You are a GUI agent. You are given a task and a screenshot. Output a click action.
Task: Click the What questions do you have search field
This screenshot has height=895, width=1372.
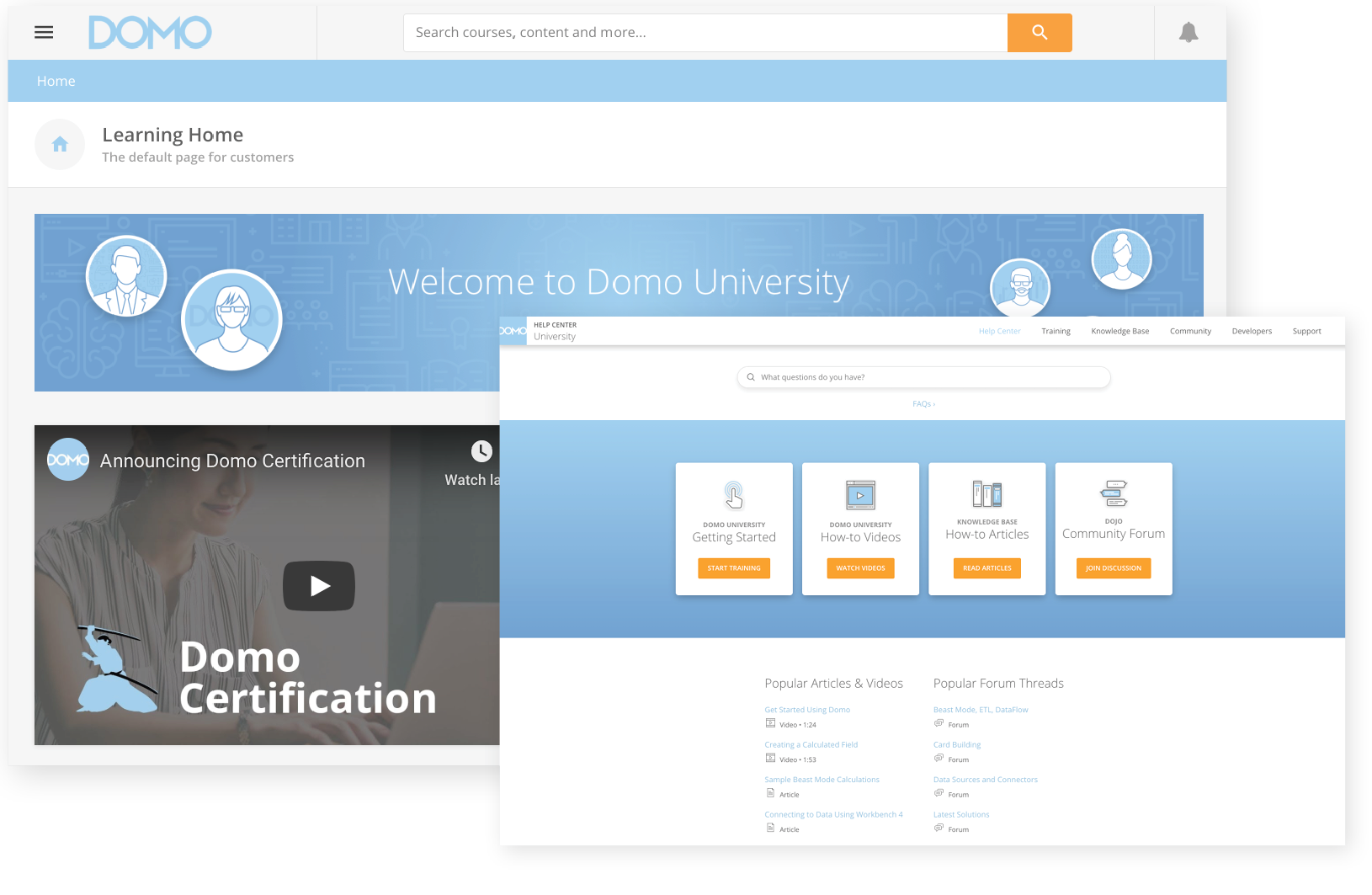tap(923, 377)
